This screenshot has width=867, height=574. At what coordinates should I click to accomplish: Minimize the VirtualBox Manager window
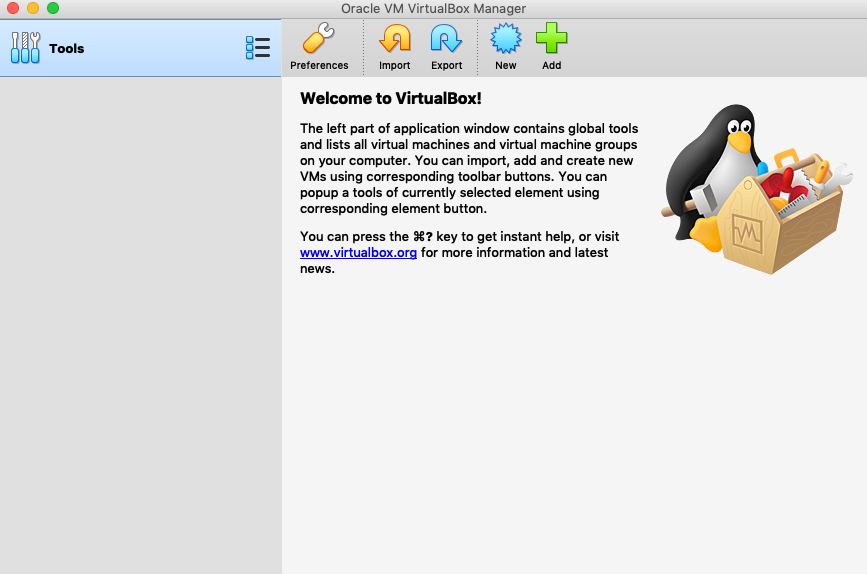(x=33, y=8)
